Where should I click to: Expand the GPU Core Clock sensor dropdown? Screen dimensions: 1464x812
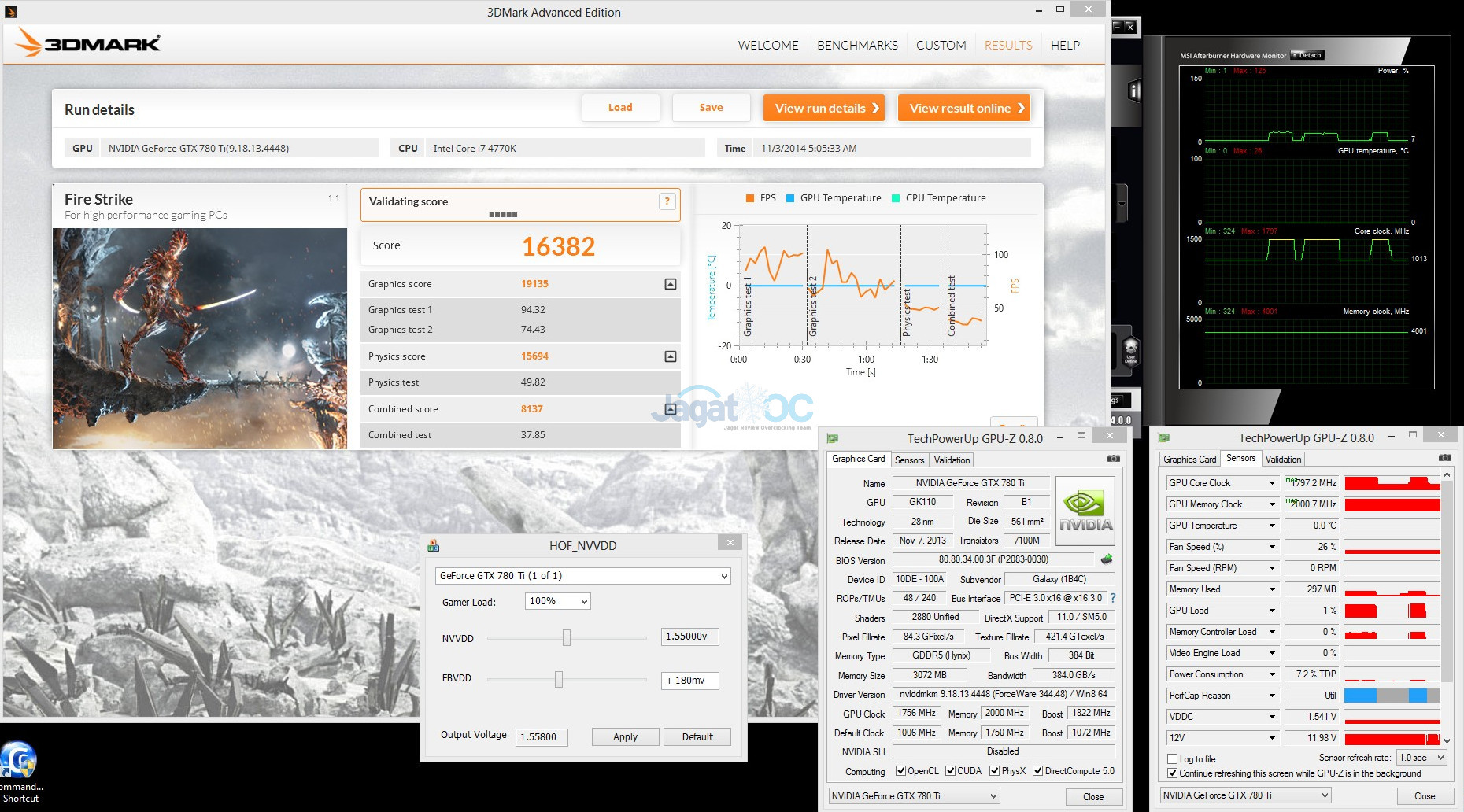[1271, 483]
